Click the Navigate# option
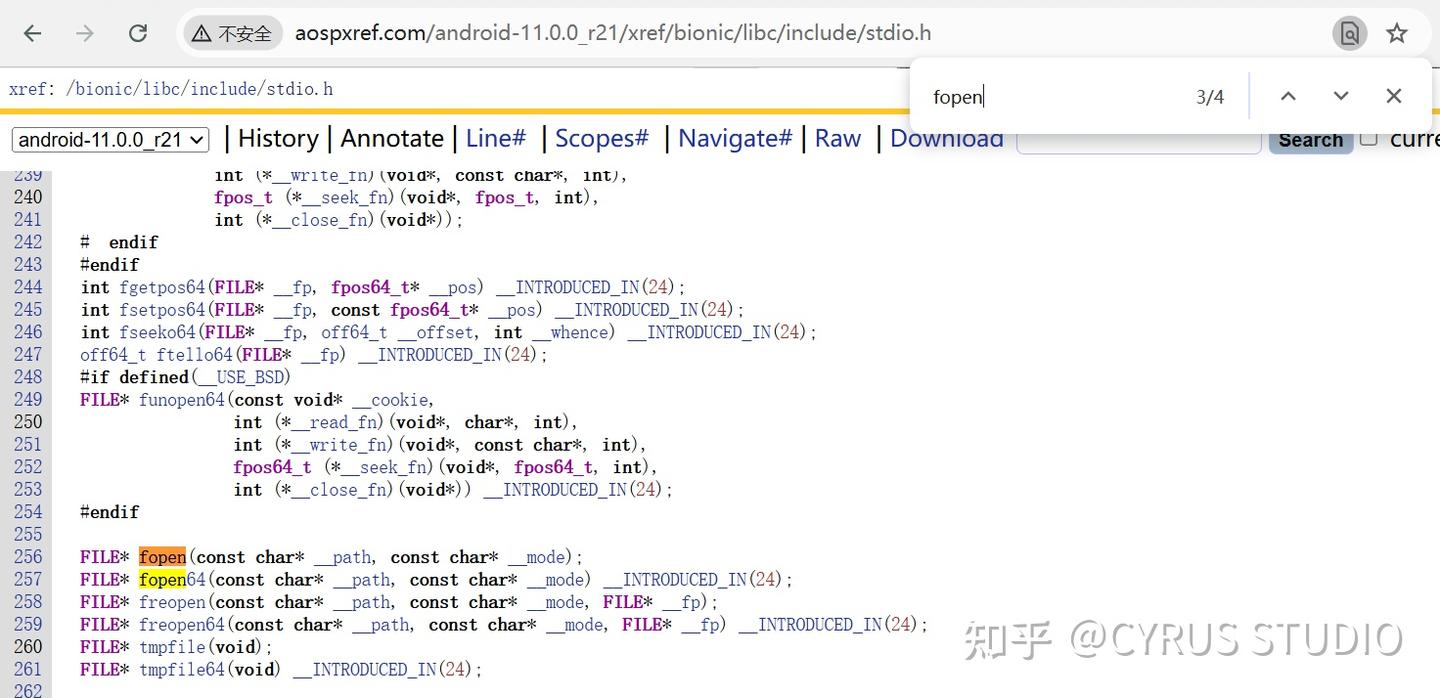 (735, 139)
